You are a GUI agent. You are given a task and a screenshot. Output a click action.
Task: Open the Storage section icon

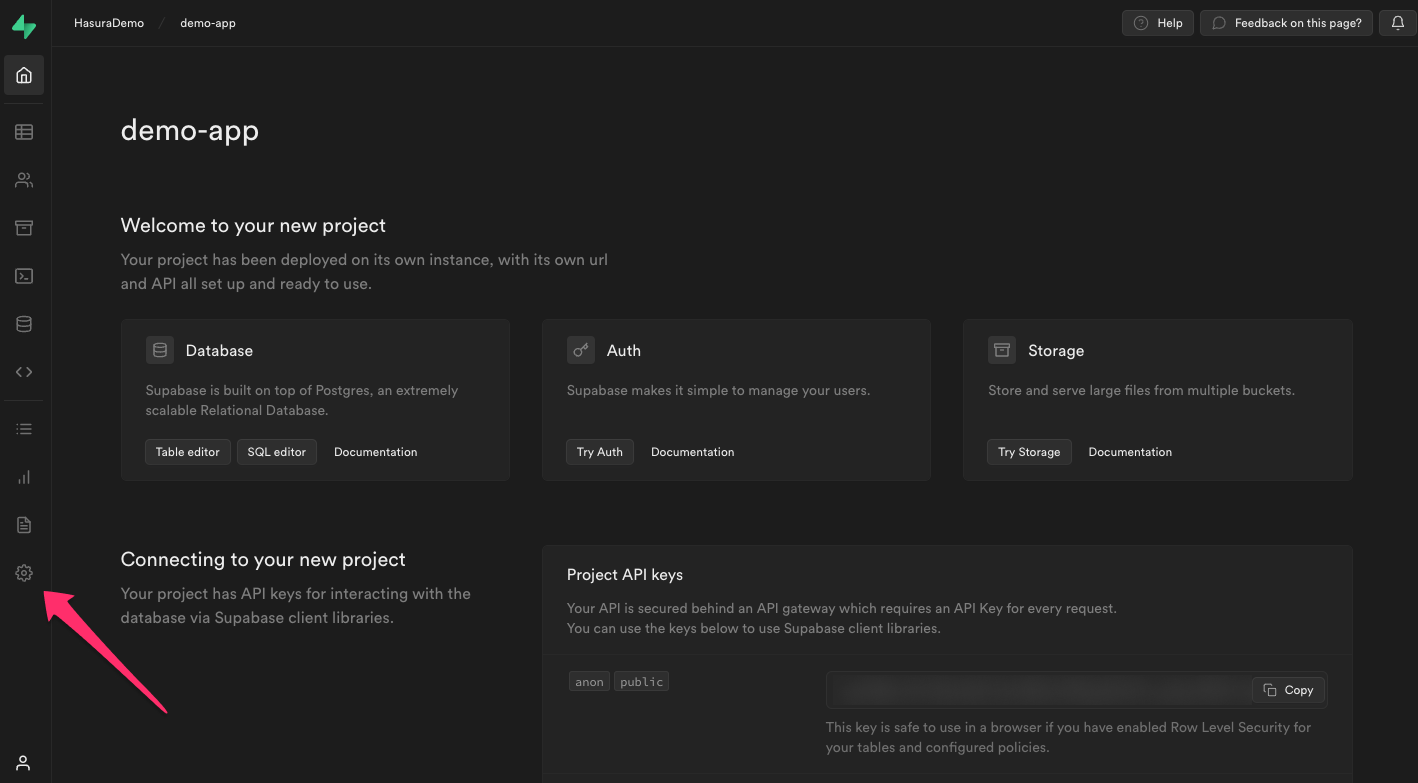click(23, 227)
